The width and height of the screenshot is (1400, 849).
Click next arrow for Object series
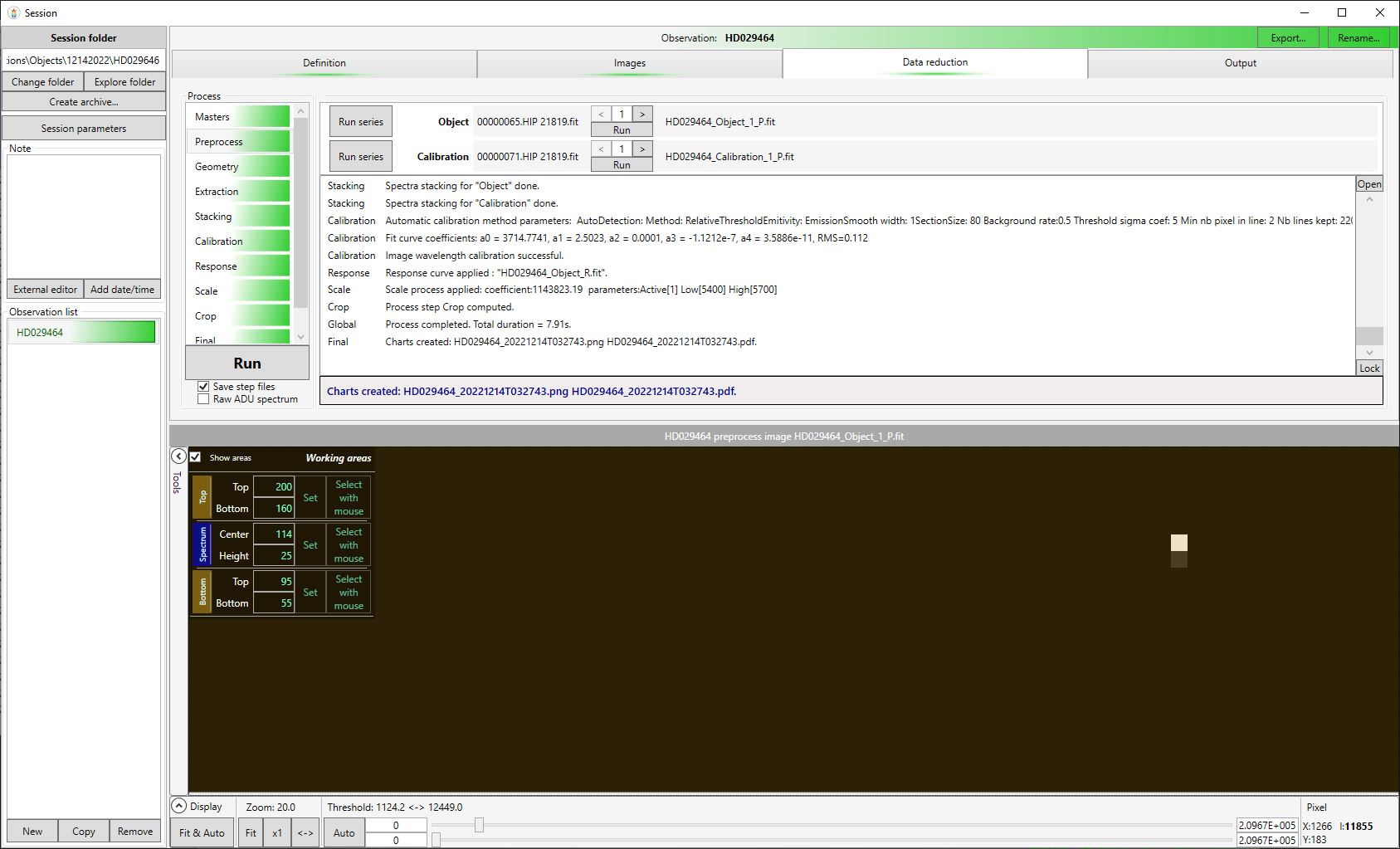[642, 115]
